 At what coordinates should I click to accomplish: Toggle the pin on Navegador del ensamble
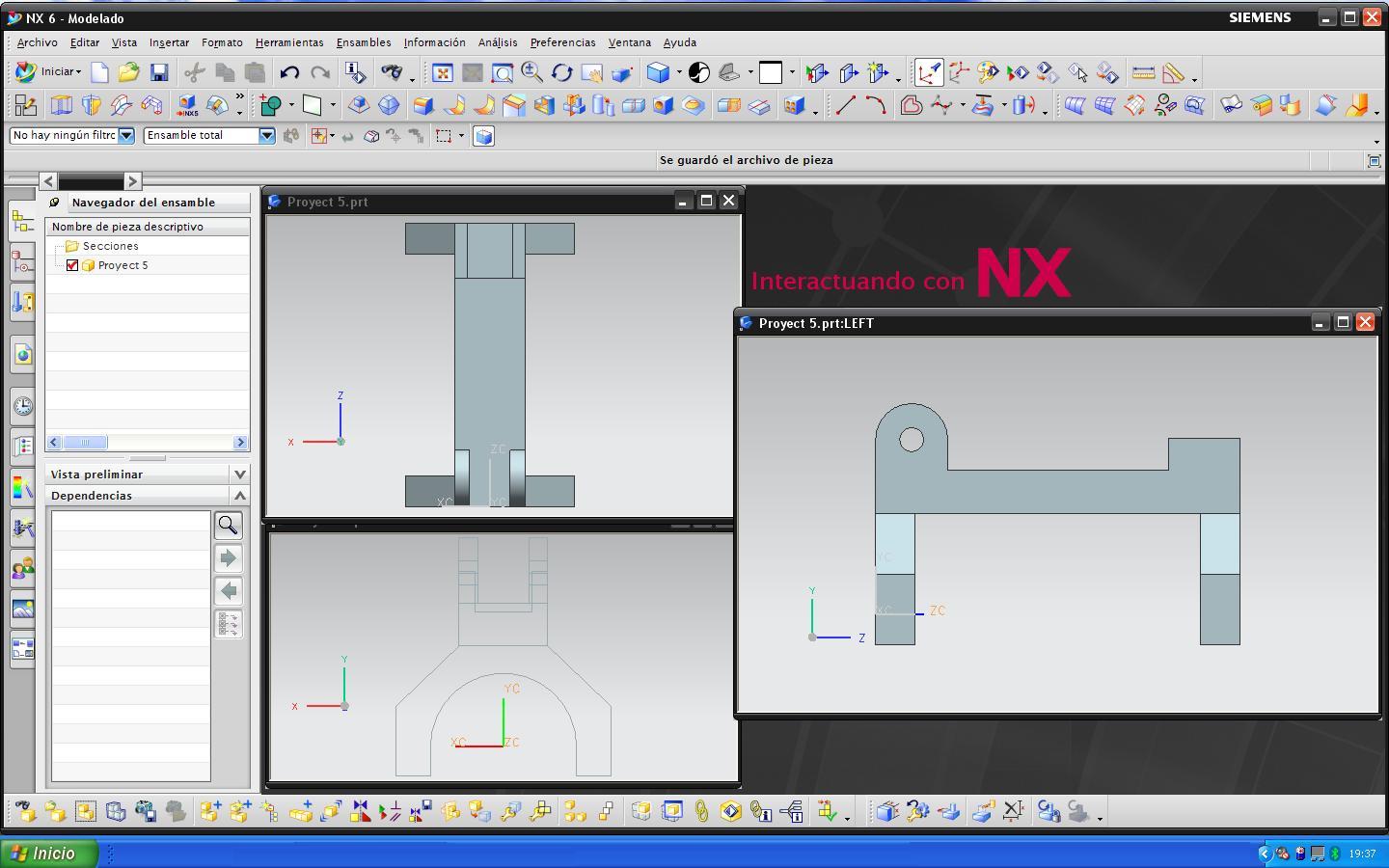coord(54,203)
